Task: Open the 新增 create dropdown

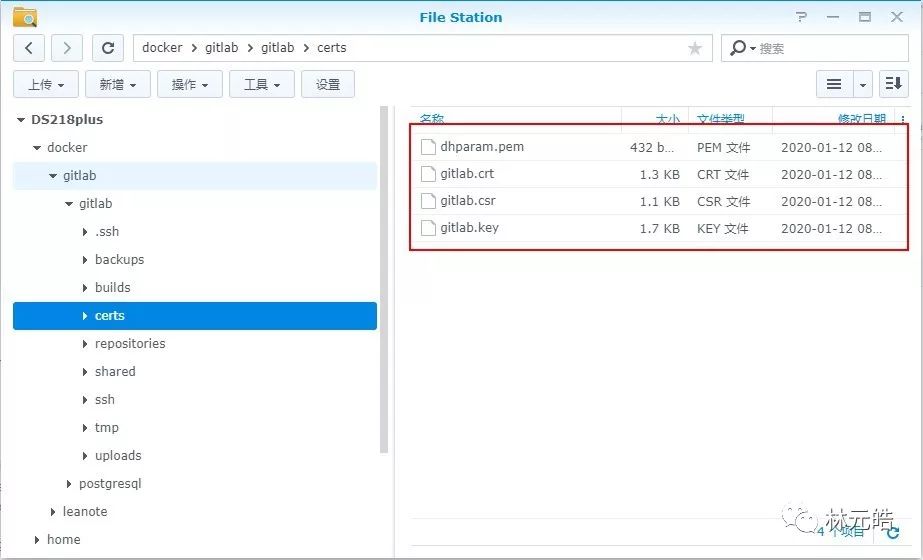Action: (x=118, y=84)
